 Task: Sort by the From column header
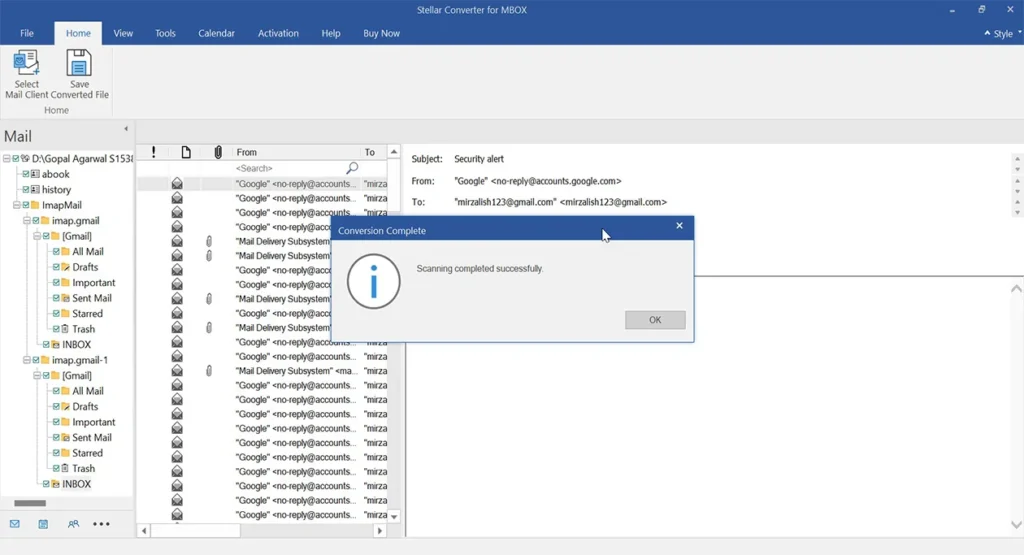296,152
